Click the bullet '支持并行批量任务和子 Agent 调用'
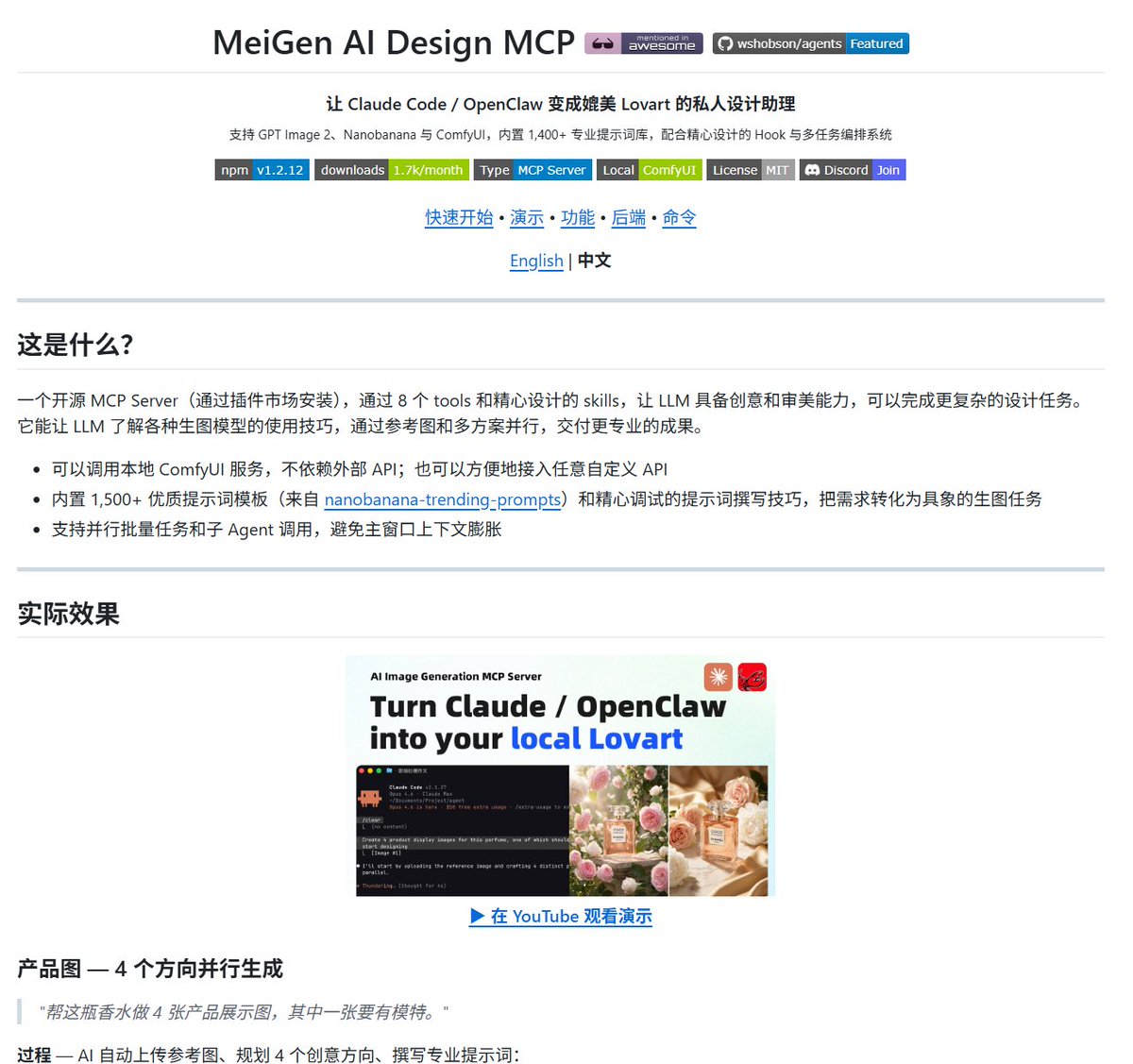This screenshot has height=1064, width=1133. pyautogui.click(x=277, y=530)
